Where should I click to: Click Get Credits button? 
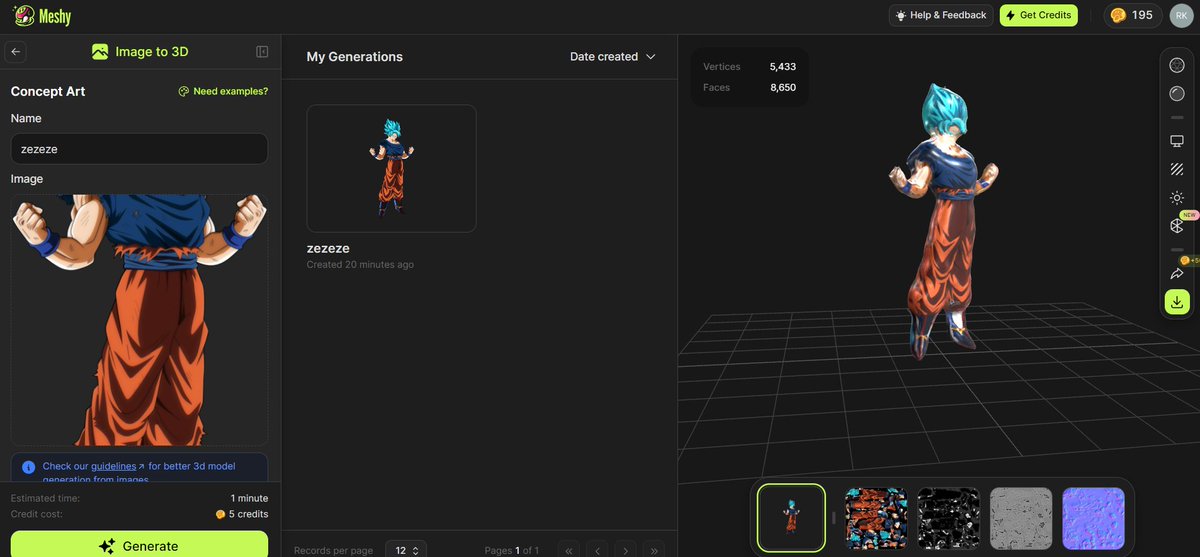click(x=1038, y=15)
